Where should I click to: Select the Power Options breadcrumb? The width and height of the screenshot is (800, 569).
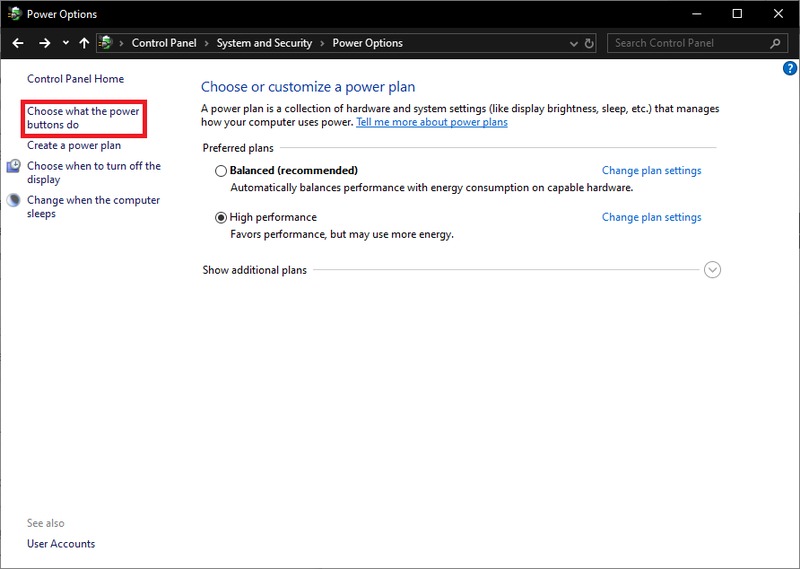pyautogui.click(x=367, y=43)
